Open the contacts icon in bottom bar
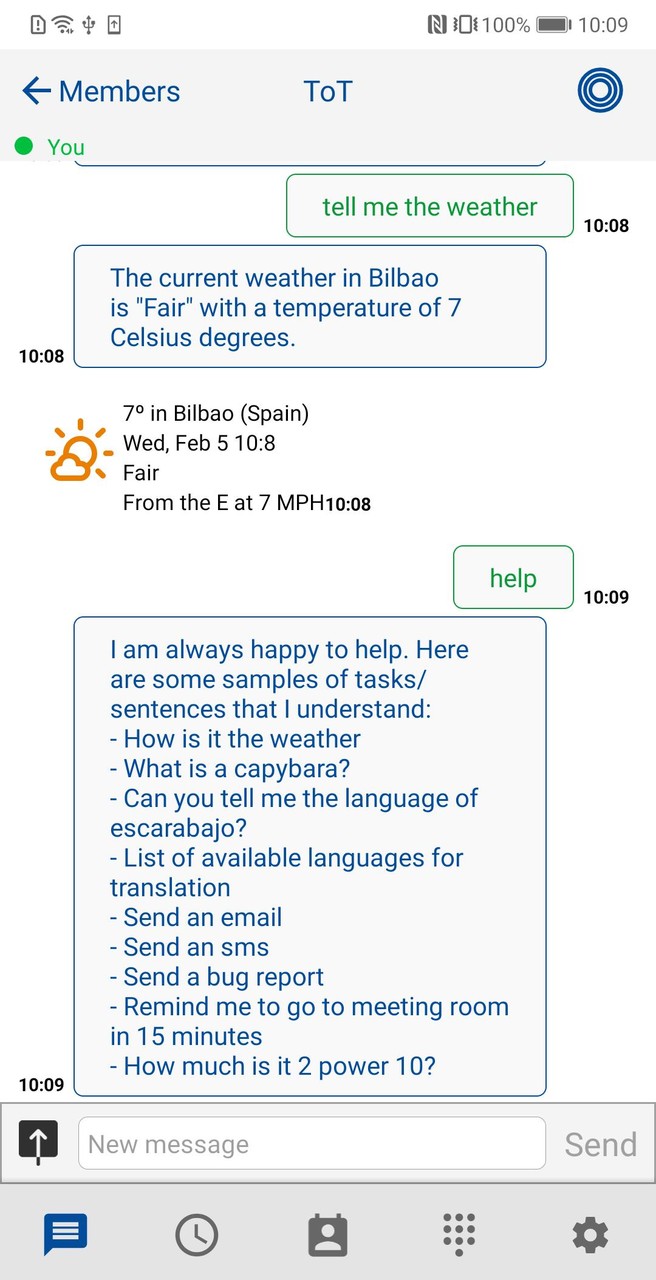The width and height of the screenshot is (656, 1280). tap(328, 1234)
